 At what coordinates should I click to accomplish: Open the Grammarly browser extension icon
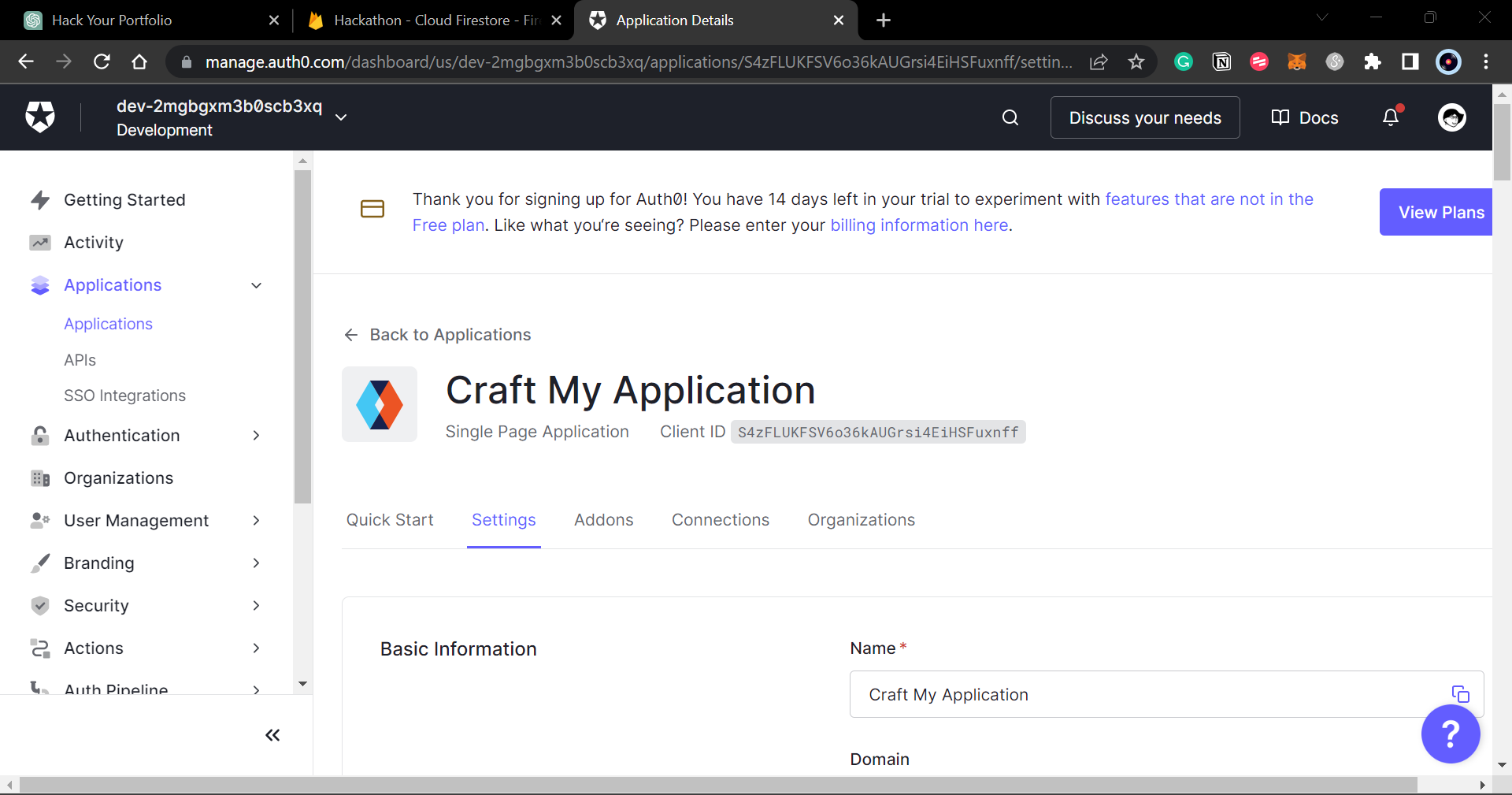pyautogui.click(x=1183, y=61)
